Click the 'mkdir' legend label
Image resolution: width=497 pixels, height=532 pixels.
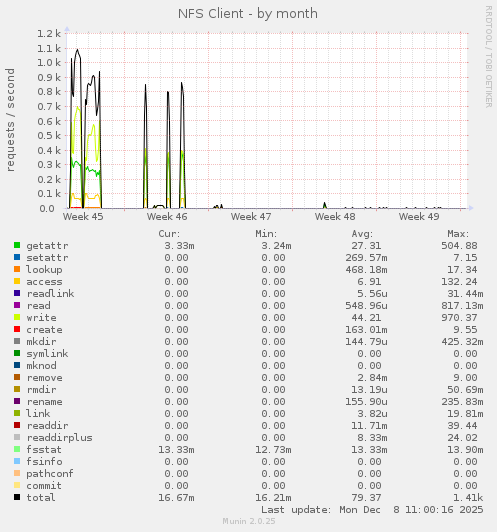[x=41, y=341]
